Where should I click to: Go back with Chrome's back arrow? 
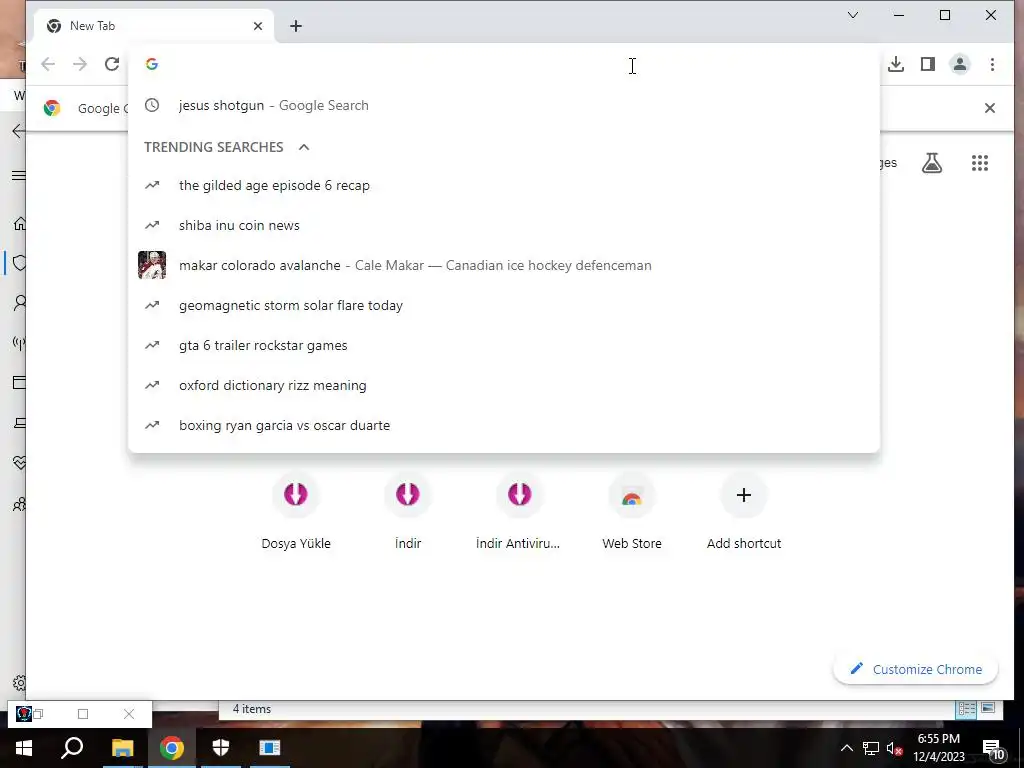point(48,64)
